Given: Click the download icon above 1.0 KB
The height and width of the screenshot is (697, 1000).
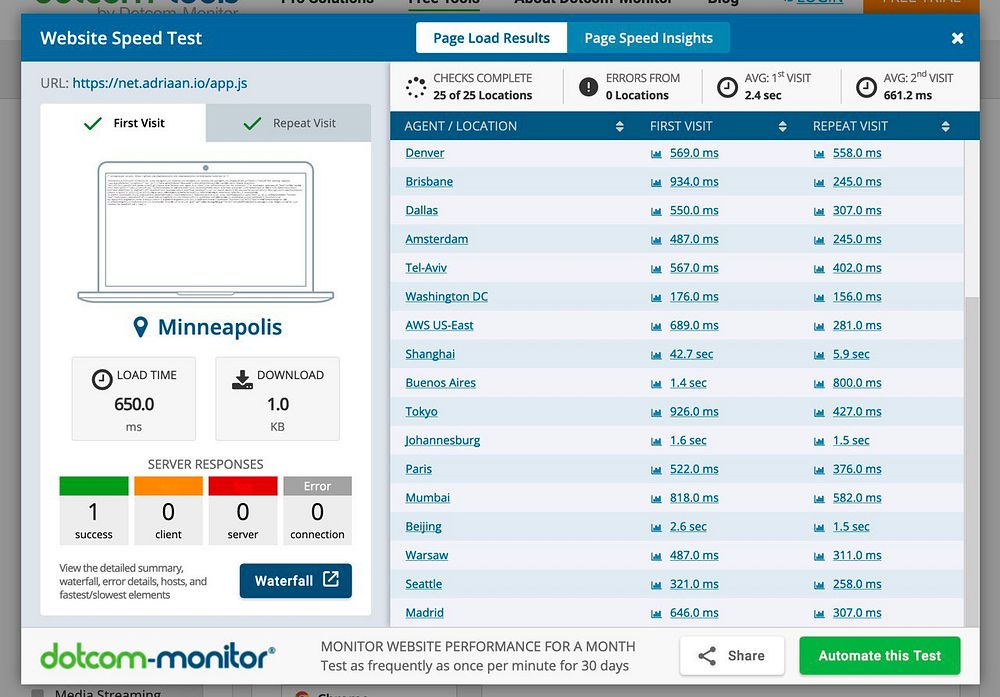Looking at the screenshot, I should click(x=242, y=379).
